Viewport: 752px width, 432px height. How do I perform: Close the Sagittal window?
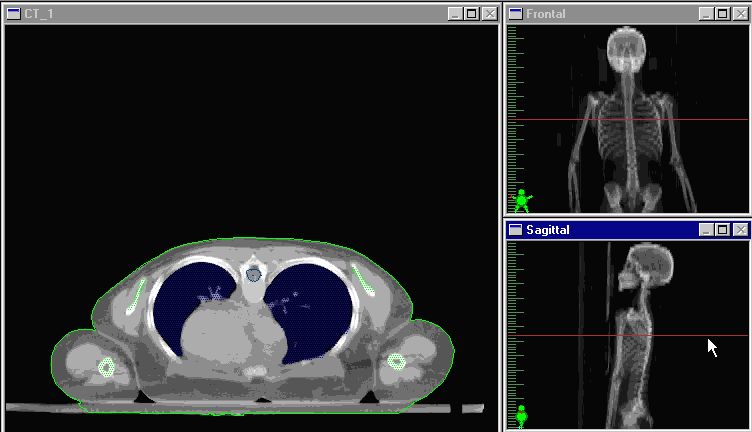click(x=740, y=230)
